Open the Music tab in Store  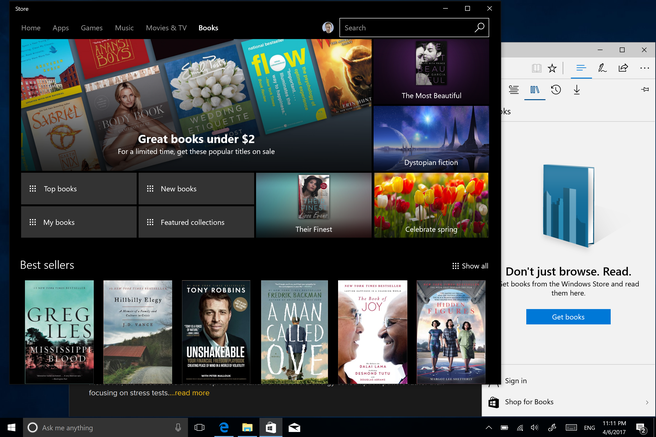124,28
